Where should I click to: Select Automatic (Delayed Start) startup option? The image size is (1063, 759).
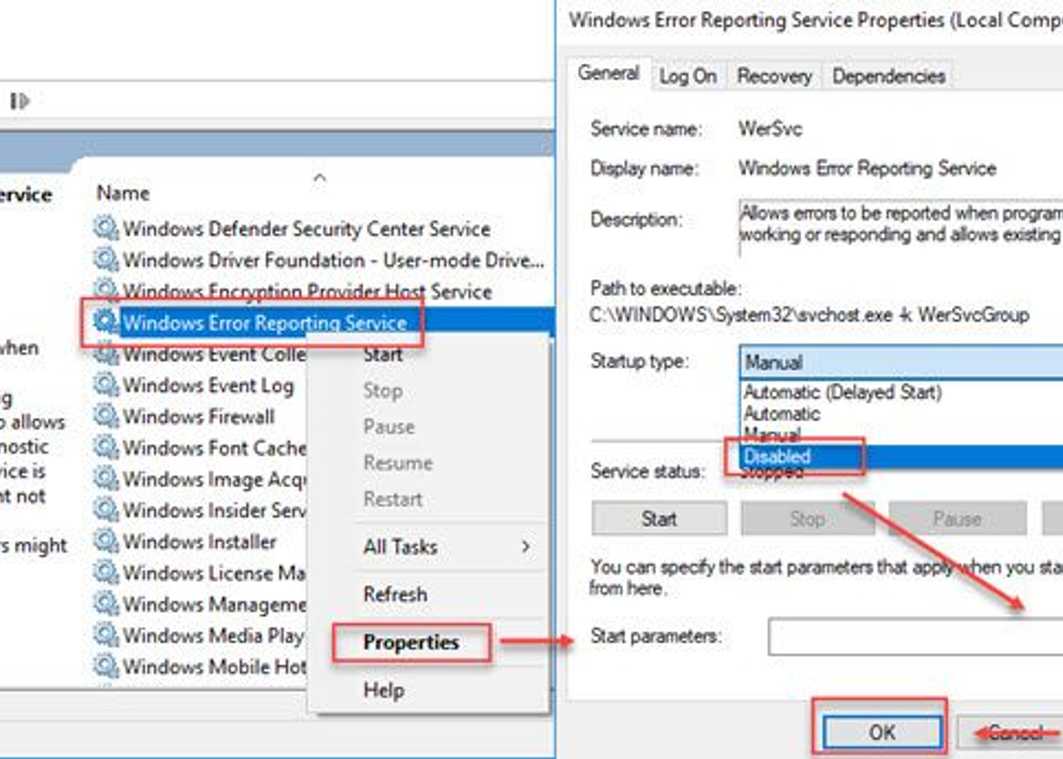click(842, 392)
